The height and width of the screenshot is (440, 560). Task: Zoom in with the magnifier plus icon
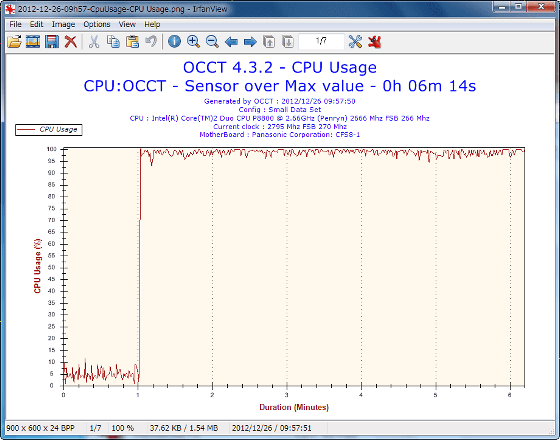(x=193, y=42)
